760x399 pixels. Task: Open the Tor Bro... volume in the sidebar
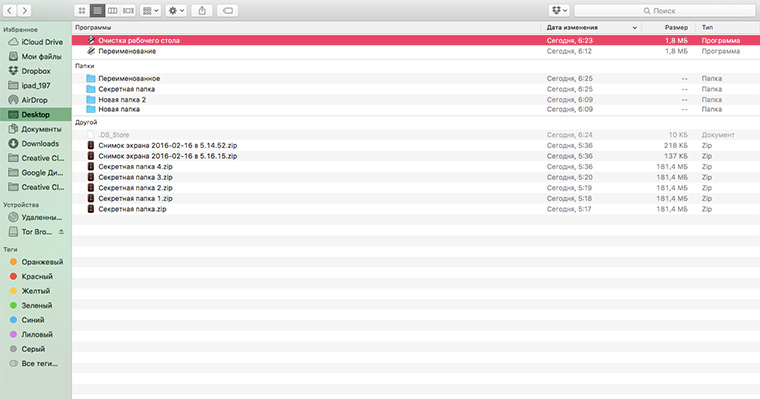31,232
